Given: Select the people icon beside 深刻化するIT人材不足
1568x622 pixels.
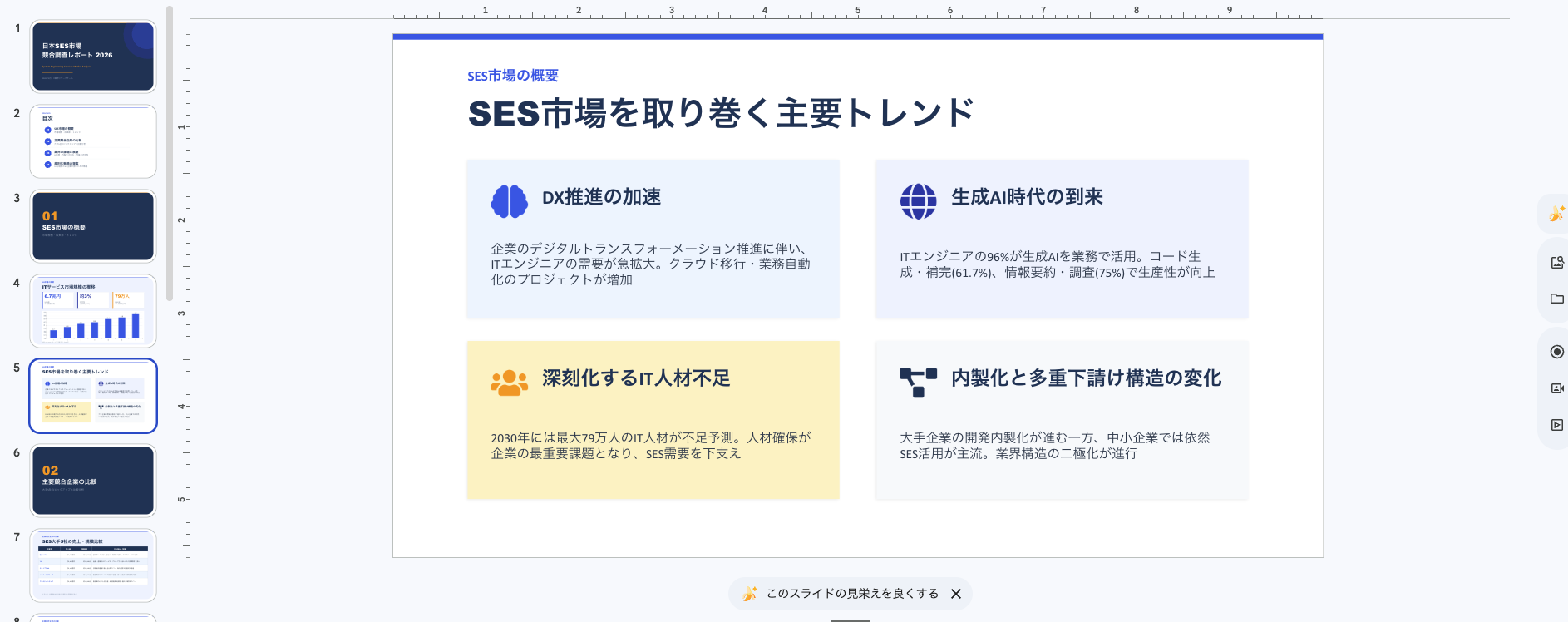Looking at the screenshot, I should point(509,383).
